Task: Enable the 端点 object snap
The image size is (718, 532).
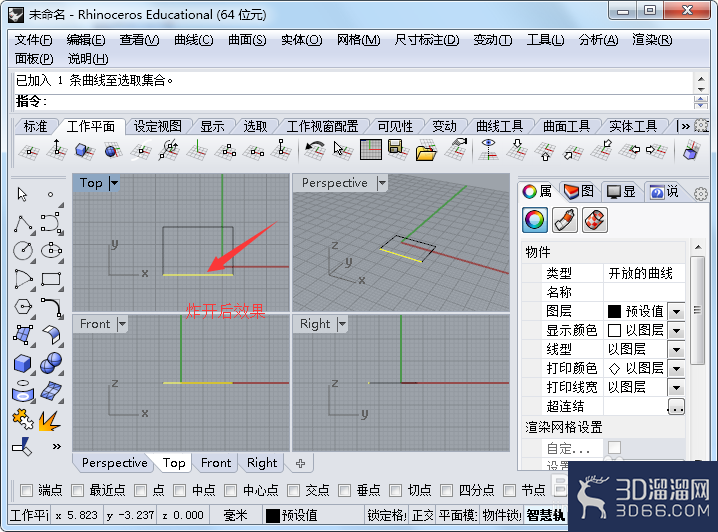Action: [x=27, y=490]
